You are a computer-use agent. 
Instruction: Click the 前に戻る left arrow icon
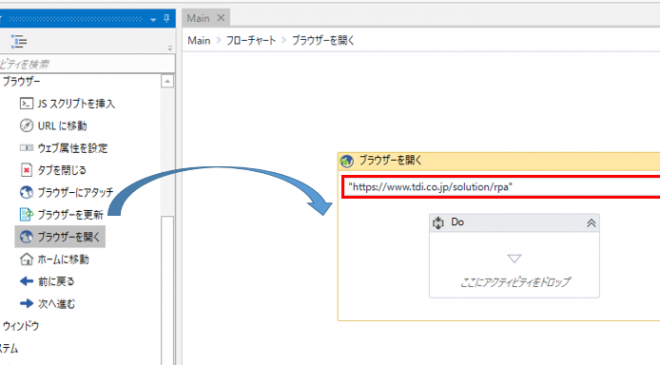27,281
